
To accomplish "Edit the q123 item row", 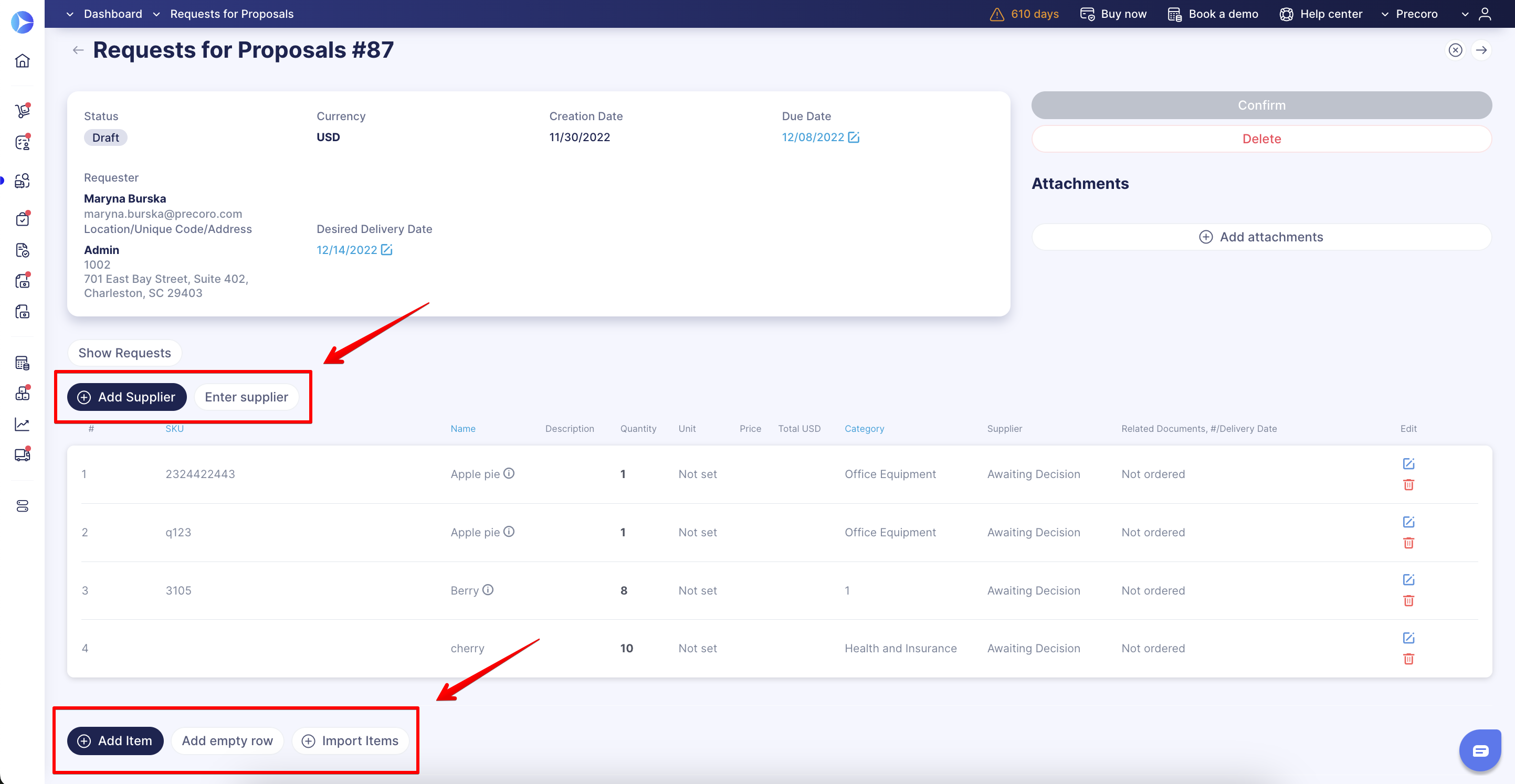I will point(1408,522).
